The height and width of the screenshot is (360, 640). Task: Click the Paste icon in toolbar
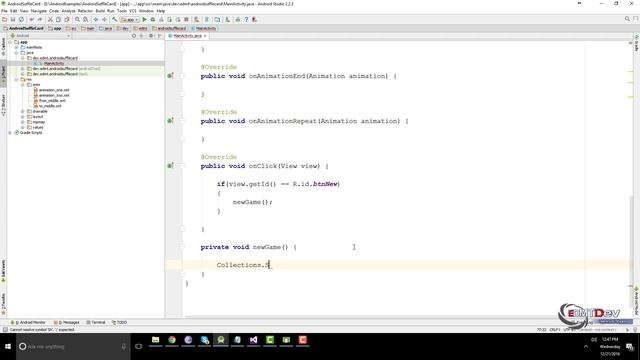(x=67, y=20)
